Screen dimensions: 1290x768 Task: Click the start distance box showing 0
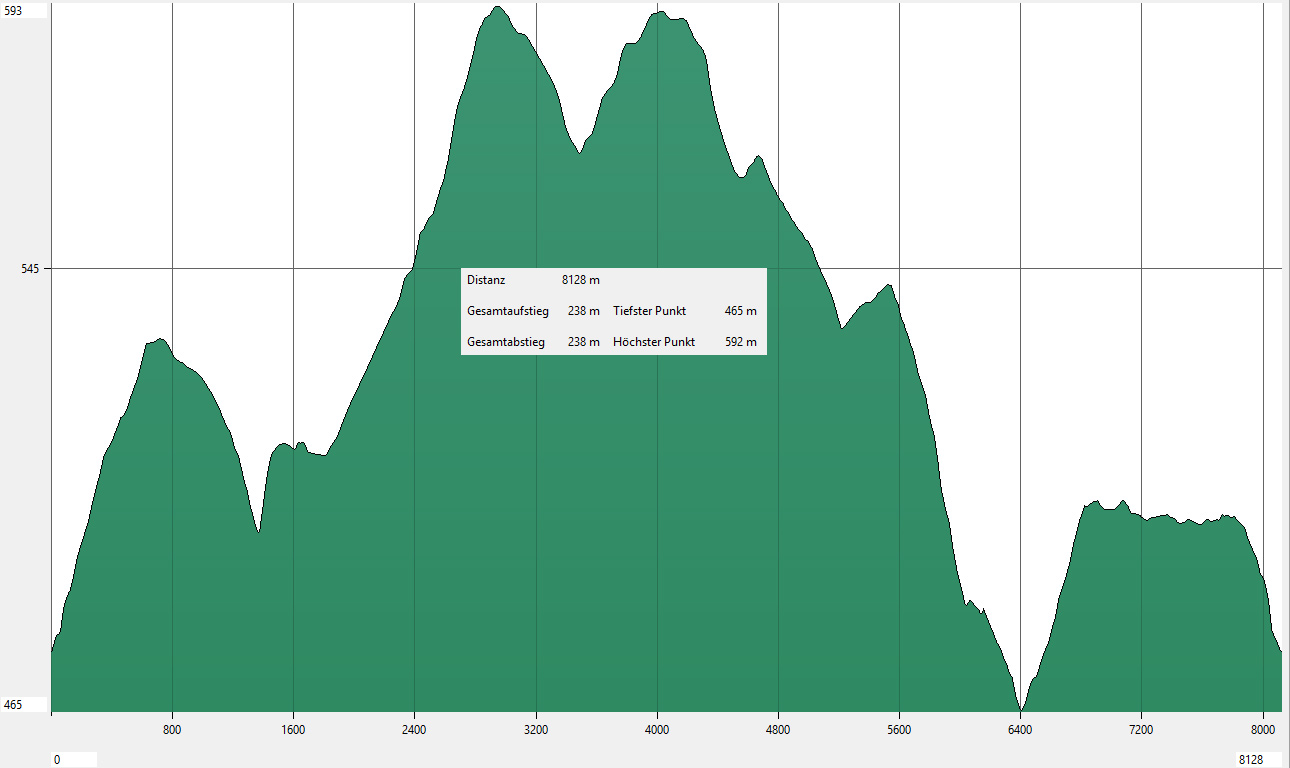pyautogui.click(x=73, y=760)
